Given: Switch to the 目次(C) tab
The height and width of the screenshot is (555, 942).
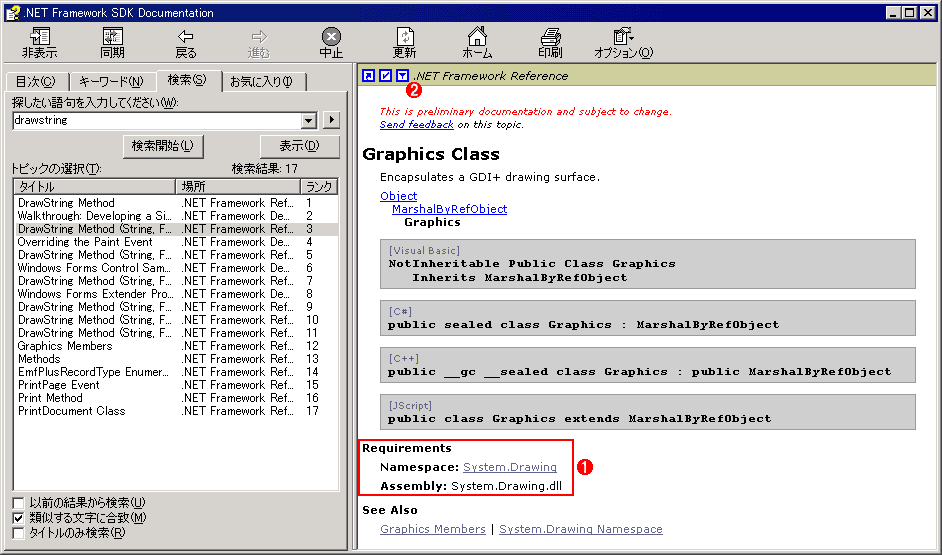Looking at the screenshot, I should [x=35, y=82].
